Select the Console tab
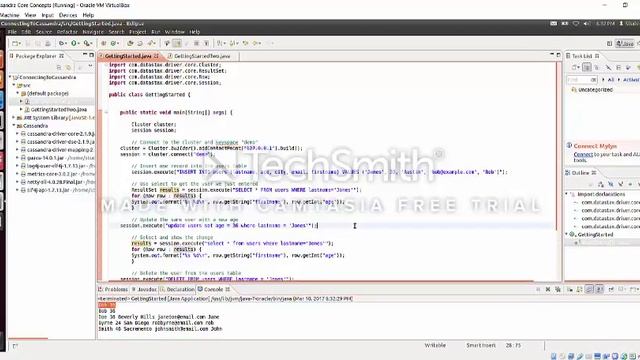The width and height of the screenshot is (640, 360). pos(213,289)
